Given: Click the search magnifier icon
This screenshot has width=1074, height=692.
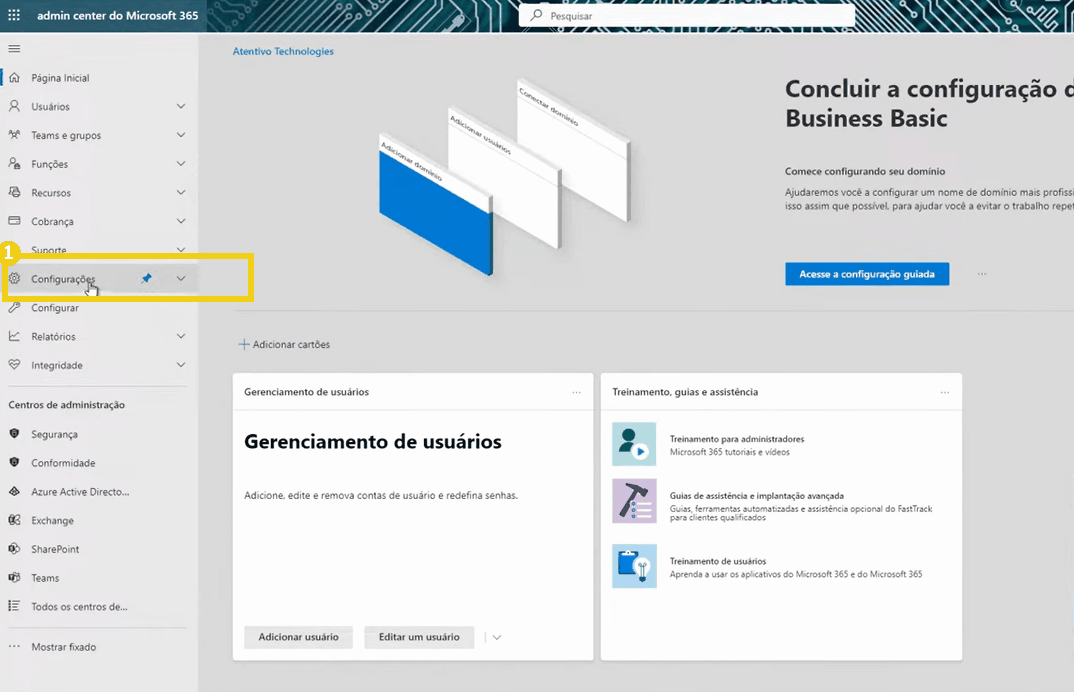Looking at the screenshot, I should pyautogui.click(x=536, y=15).
